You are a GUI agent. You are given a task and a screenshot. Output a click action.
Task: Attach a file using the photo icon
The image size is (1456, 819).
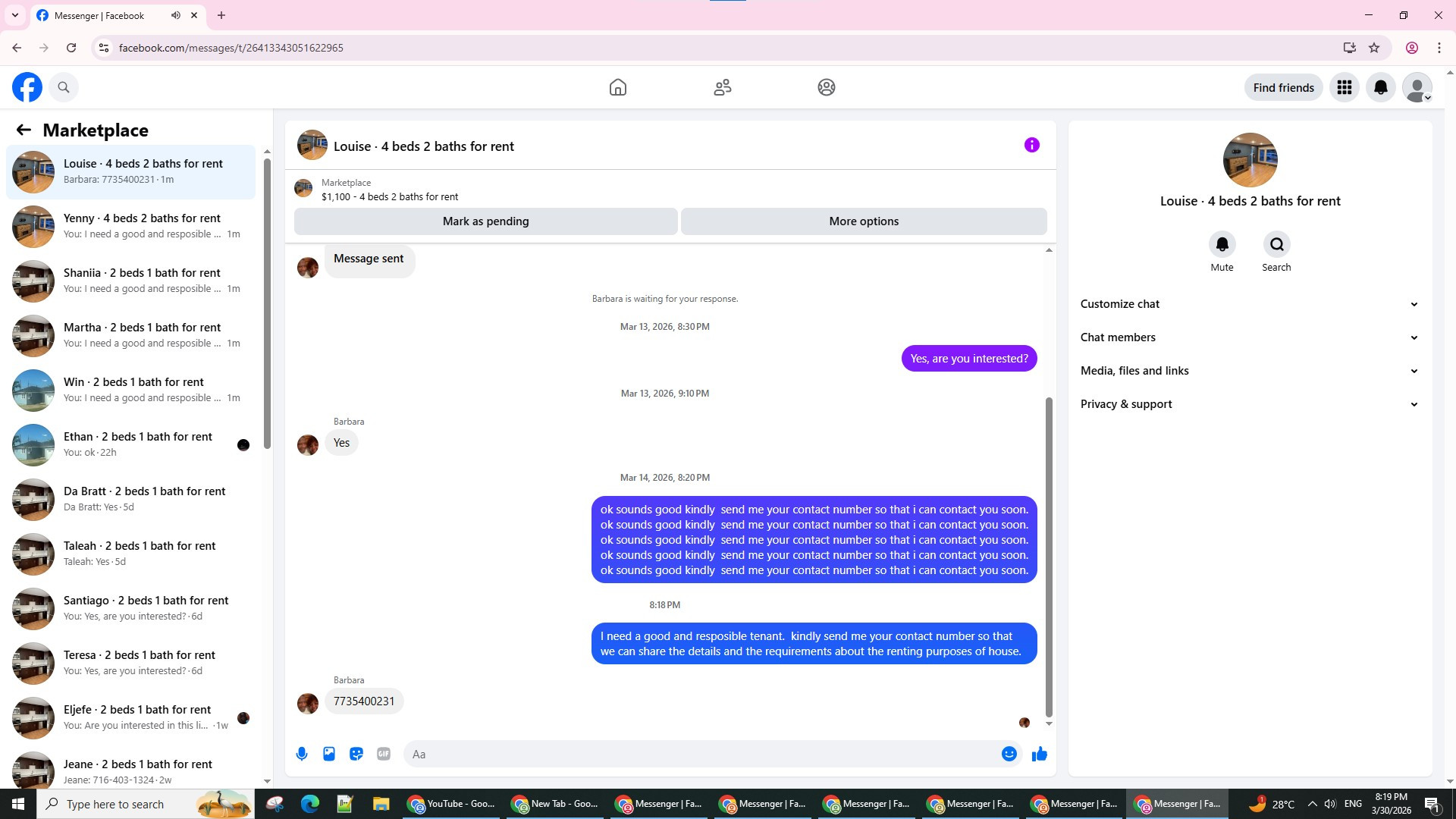329,754
